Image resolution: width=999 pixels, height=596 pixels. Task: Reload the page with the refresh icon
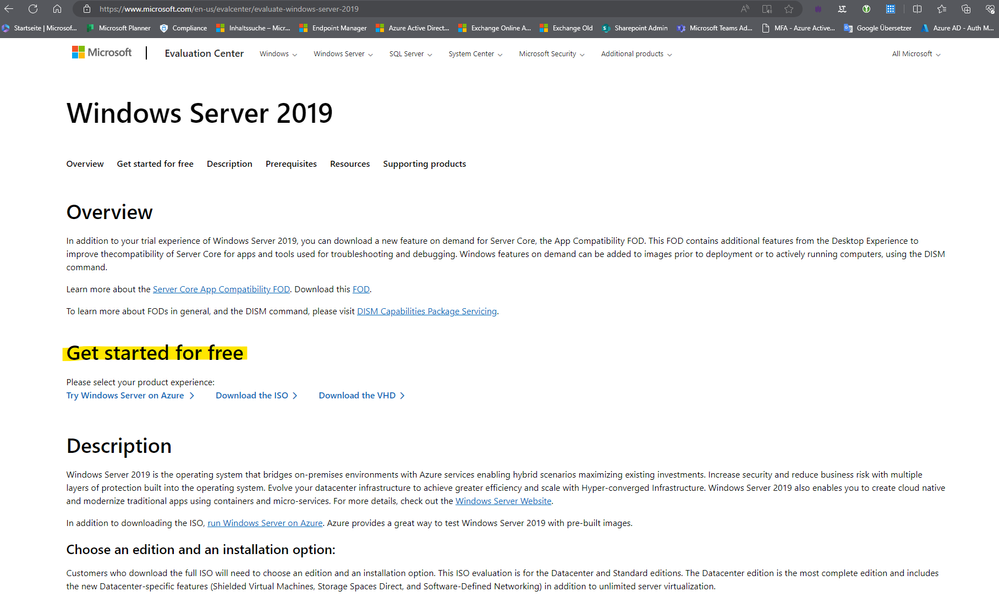(33, 9)
